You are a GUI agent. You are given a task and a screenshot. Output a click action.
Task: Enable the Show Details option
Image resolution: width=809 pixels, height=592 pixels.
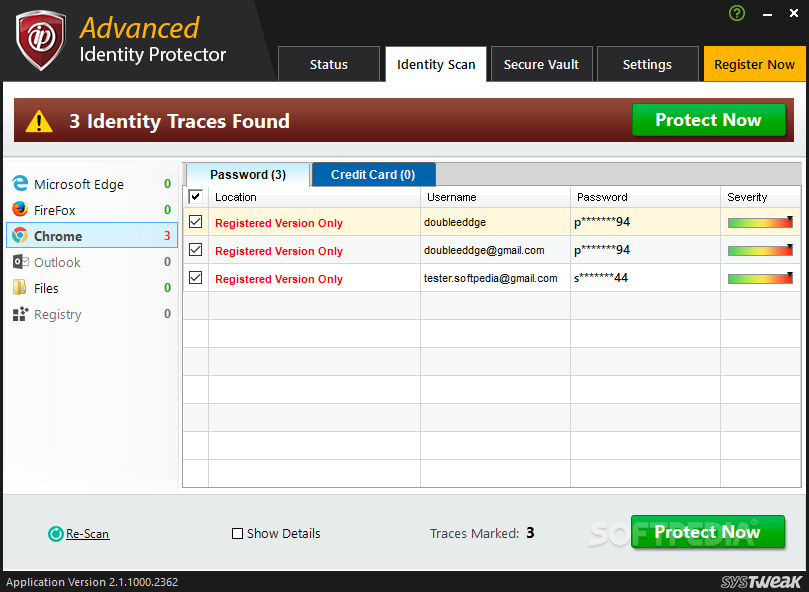click(x=236, y=533)
